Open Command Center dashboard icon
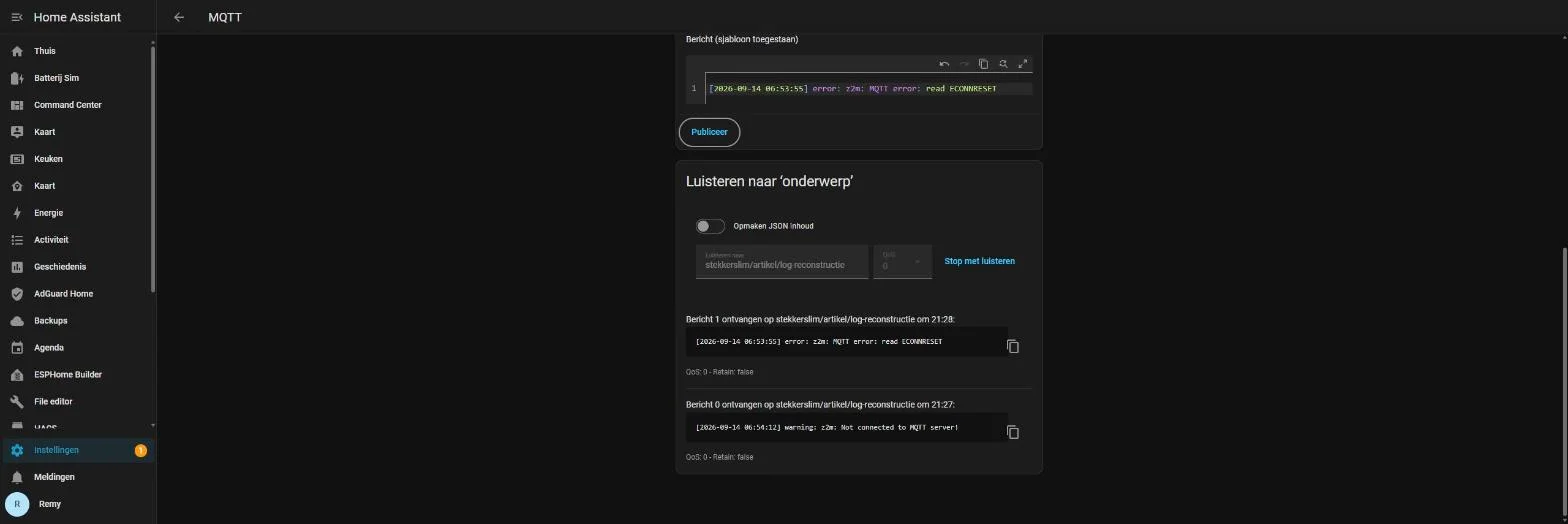This screenshot has width=1568, height=524. click(16, 105)
